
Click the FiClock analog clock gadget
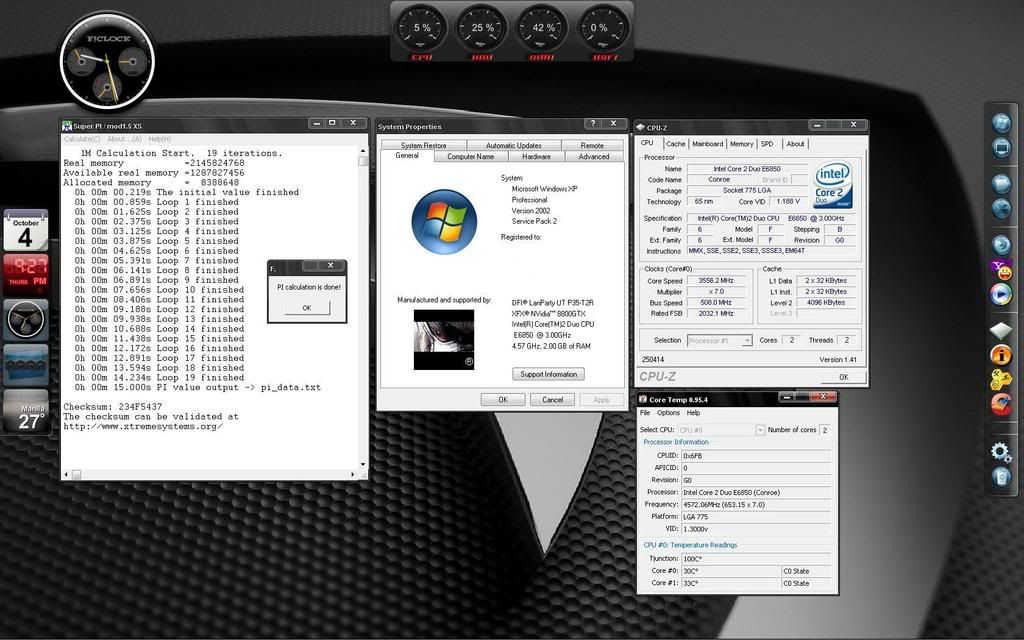tap(107, 61)
